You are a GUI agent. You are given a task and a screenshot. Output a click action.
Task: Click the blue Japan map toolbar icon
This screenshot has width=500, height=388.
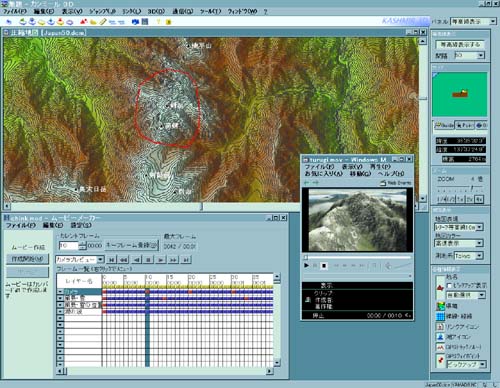click(x=135, y=22)
